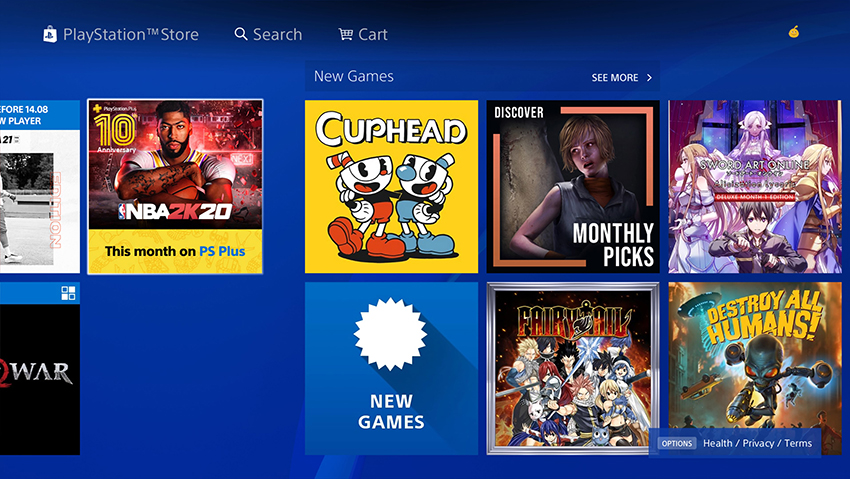Open the God of War tile
This screenshot has height=479, width=850.
pos(40,368)
